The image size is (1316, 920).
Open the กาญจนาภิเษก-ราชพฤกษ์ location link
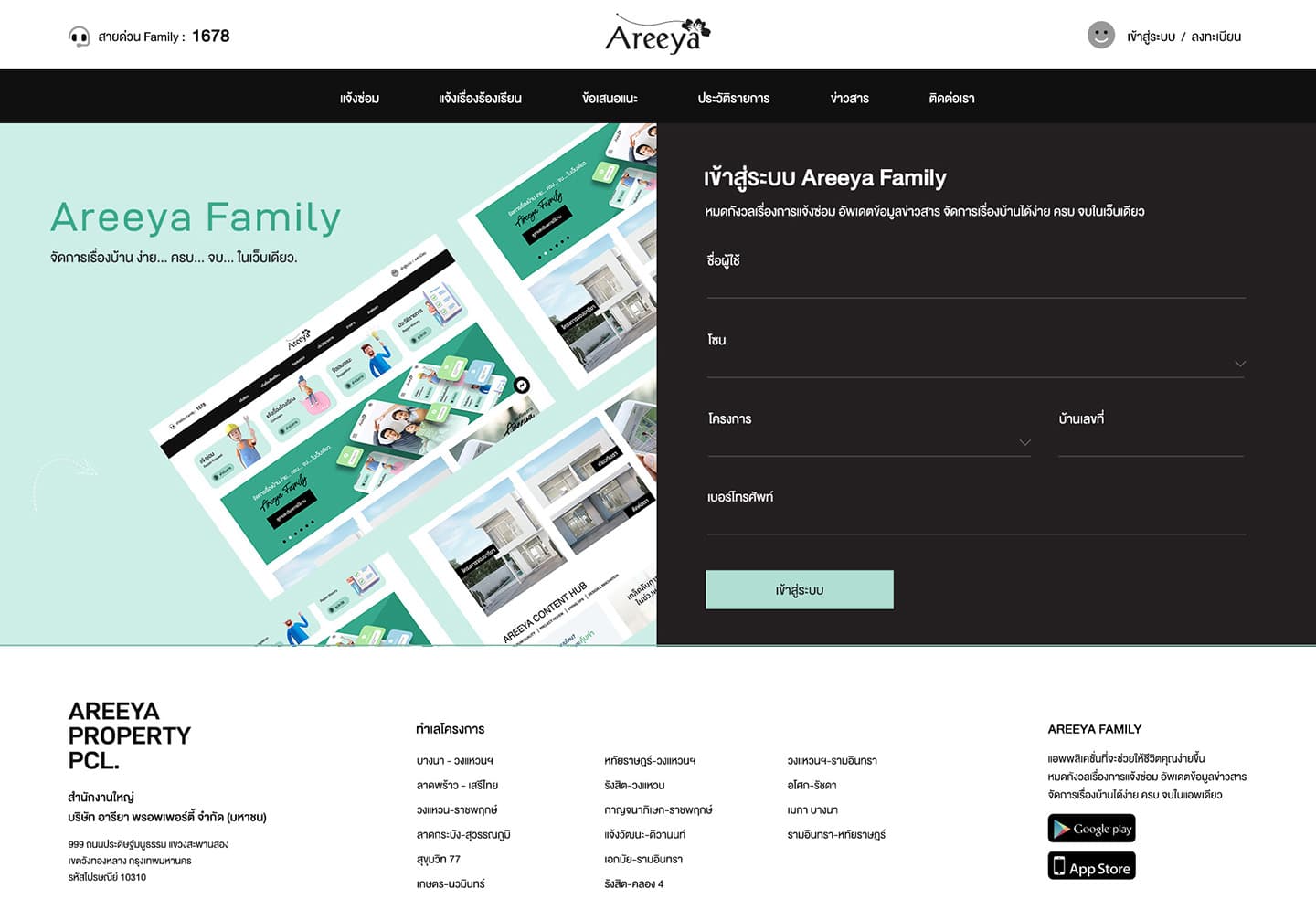[x=658, y=809]
